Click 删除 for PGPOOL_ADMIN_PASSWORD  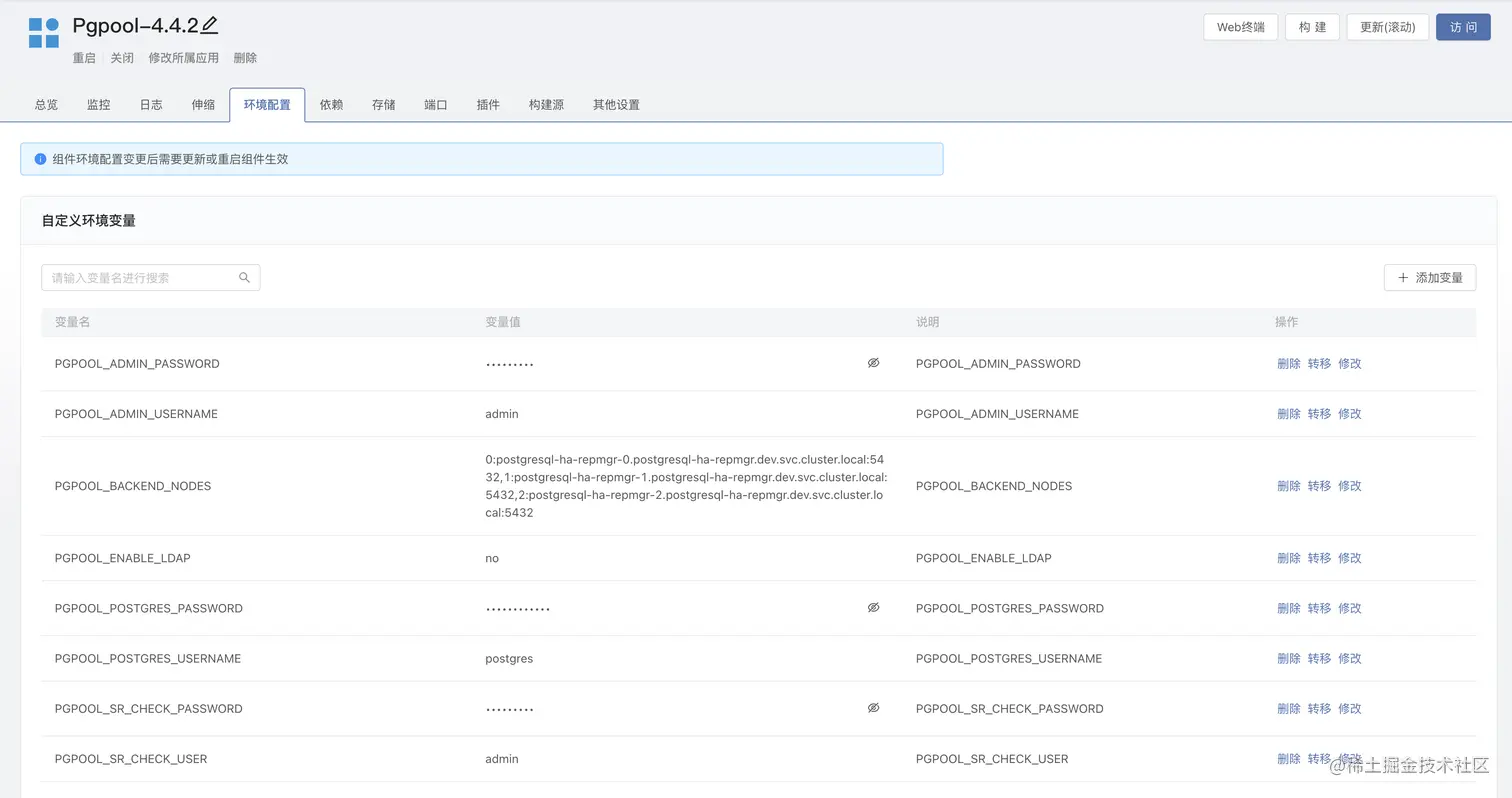1289,364
